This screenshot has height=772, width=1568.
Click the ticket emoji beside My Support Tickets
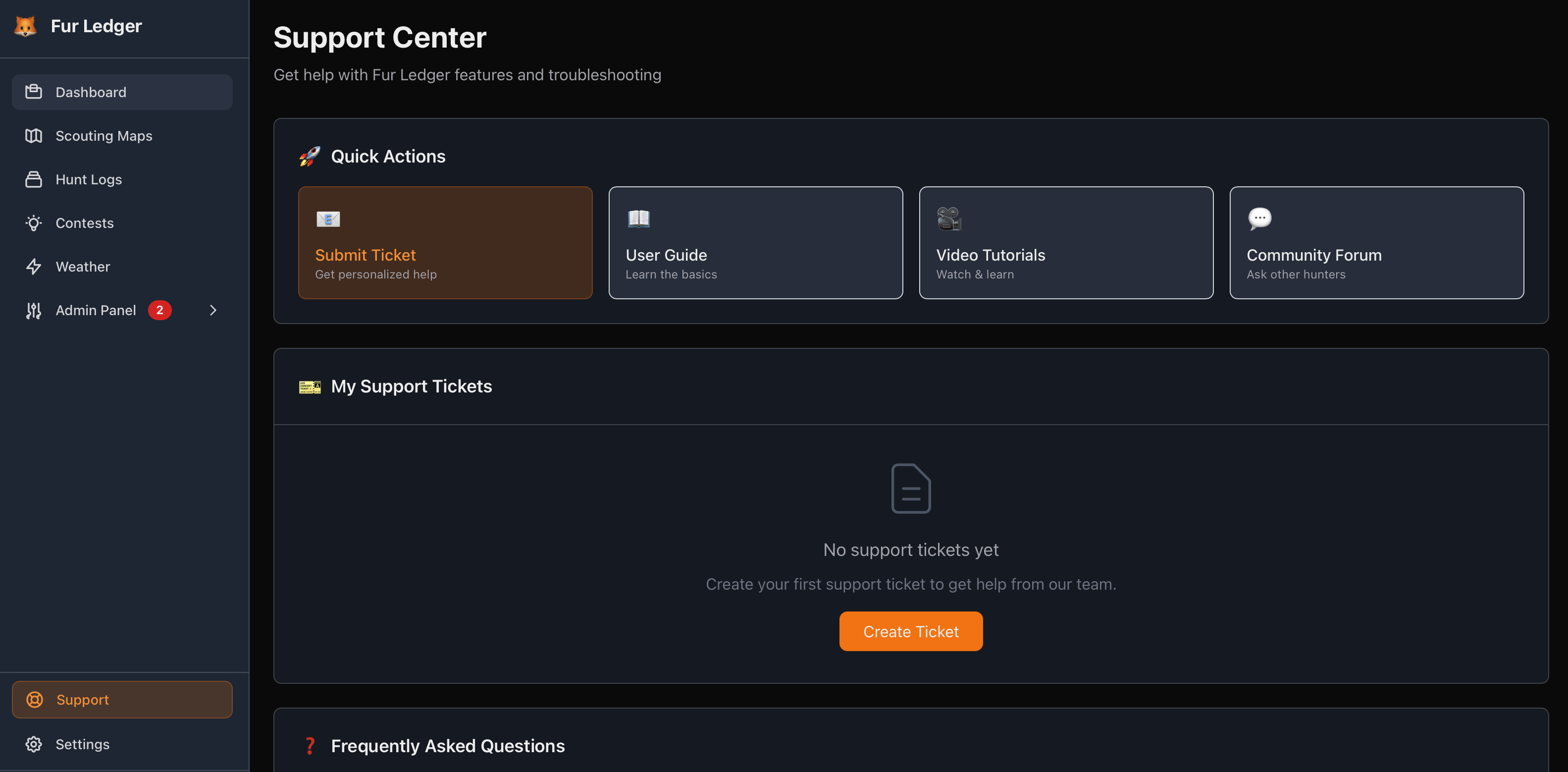[310, 386]
